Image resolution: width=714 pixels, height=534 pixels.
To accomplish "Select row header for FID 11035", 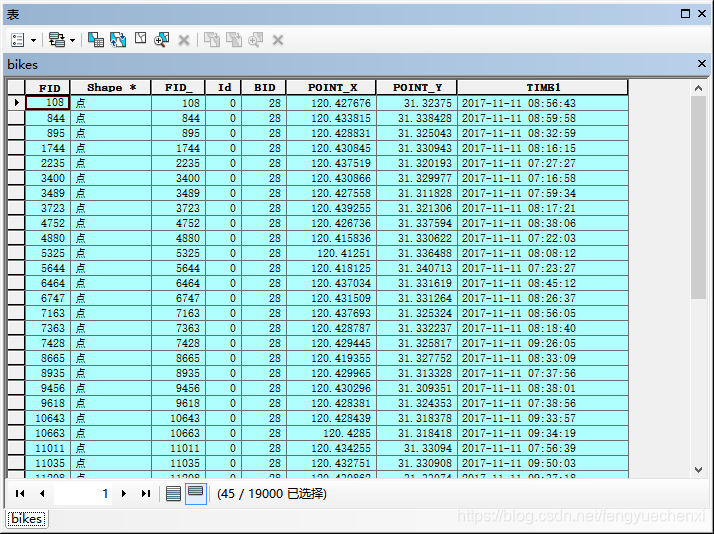I will [x=16, y=463].
